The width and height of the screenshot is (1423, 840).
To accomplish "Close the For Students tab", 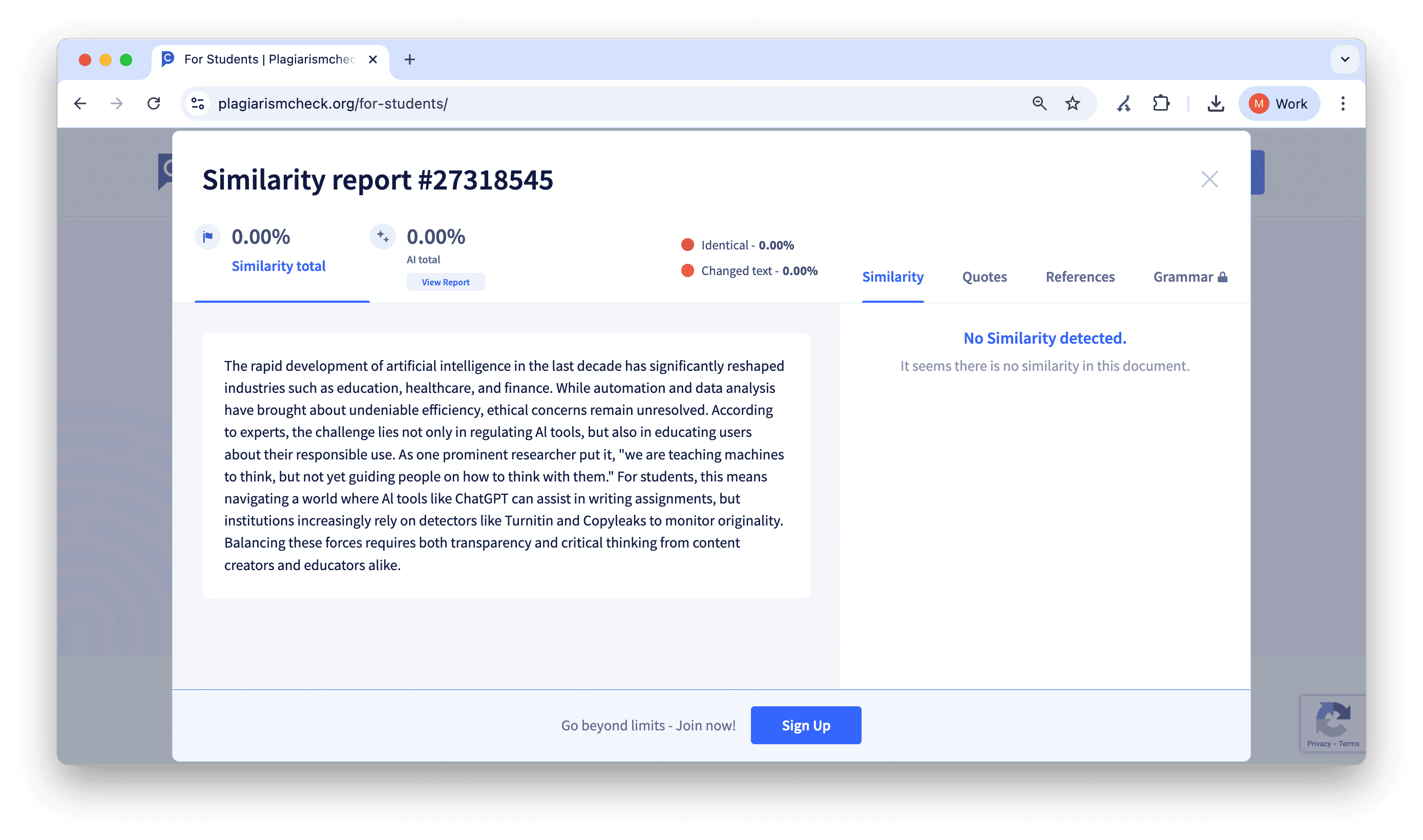I will 372,59.
